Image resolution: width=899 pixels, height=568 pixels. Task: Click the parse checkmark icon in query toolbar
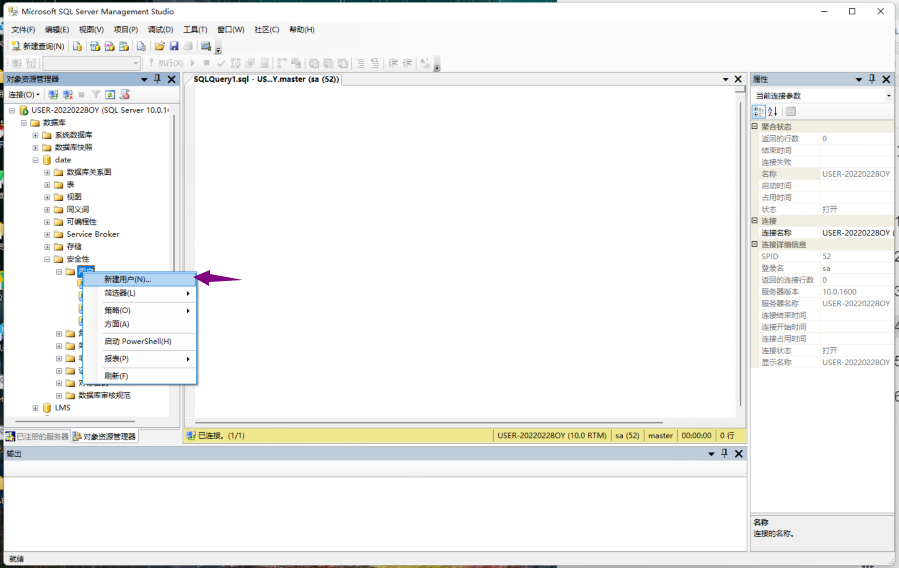[x=221, y=63]
